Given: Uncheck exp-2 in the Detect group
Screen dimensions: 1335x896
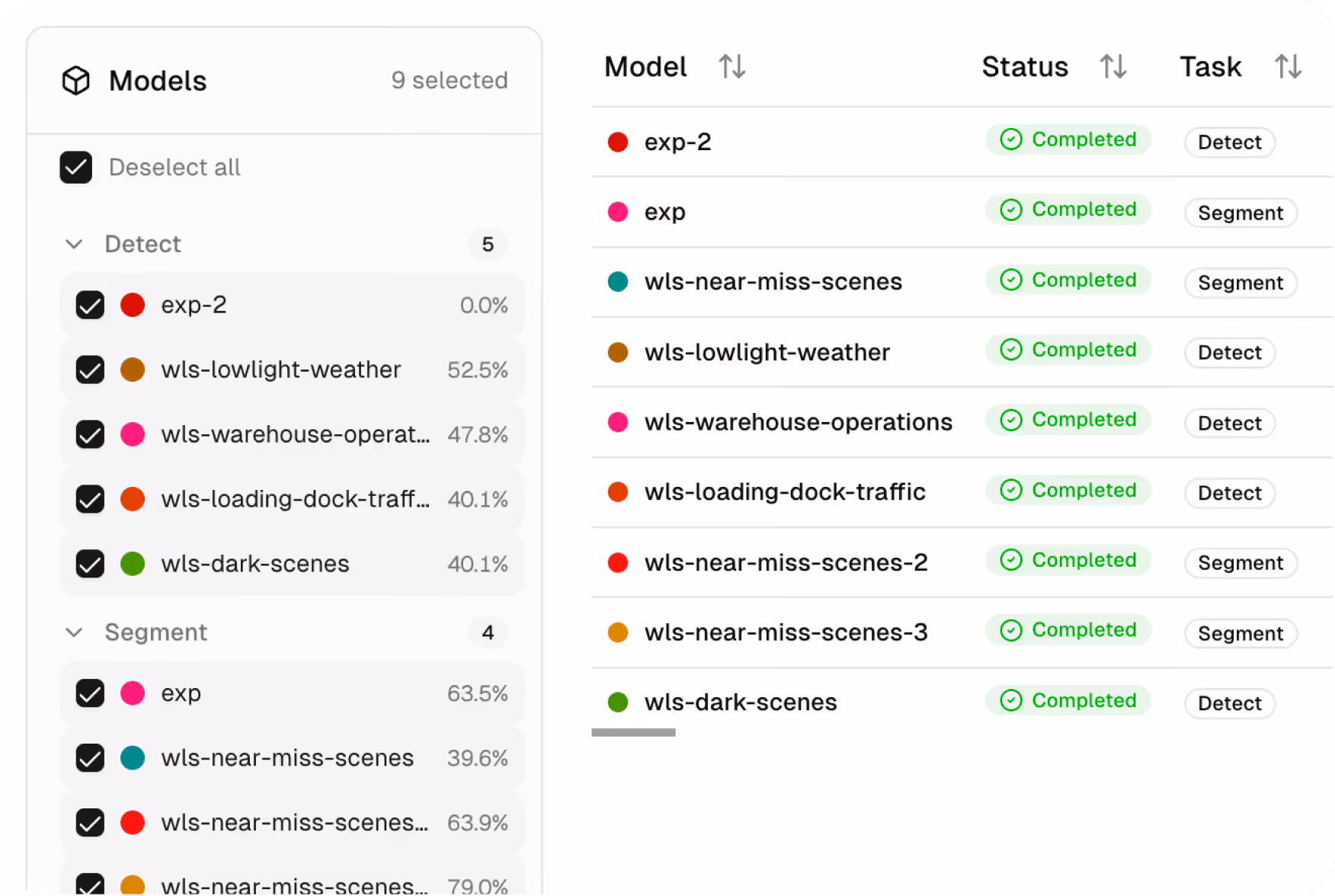Looking at the screenshot, I should tap(90, 305).
